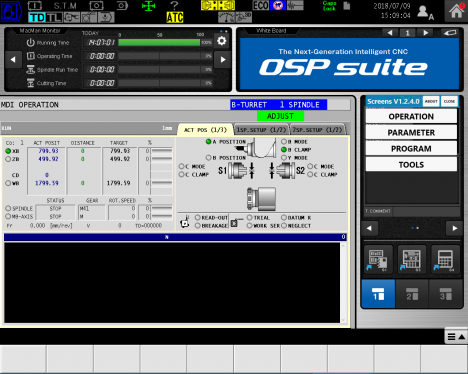Show next Screens panel page
The height and width of the screenshot is (374, 468).
[455, 228]
